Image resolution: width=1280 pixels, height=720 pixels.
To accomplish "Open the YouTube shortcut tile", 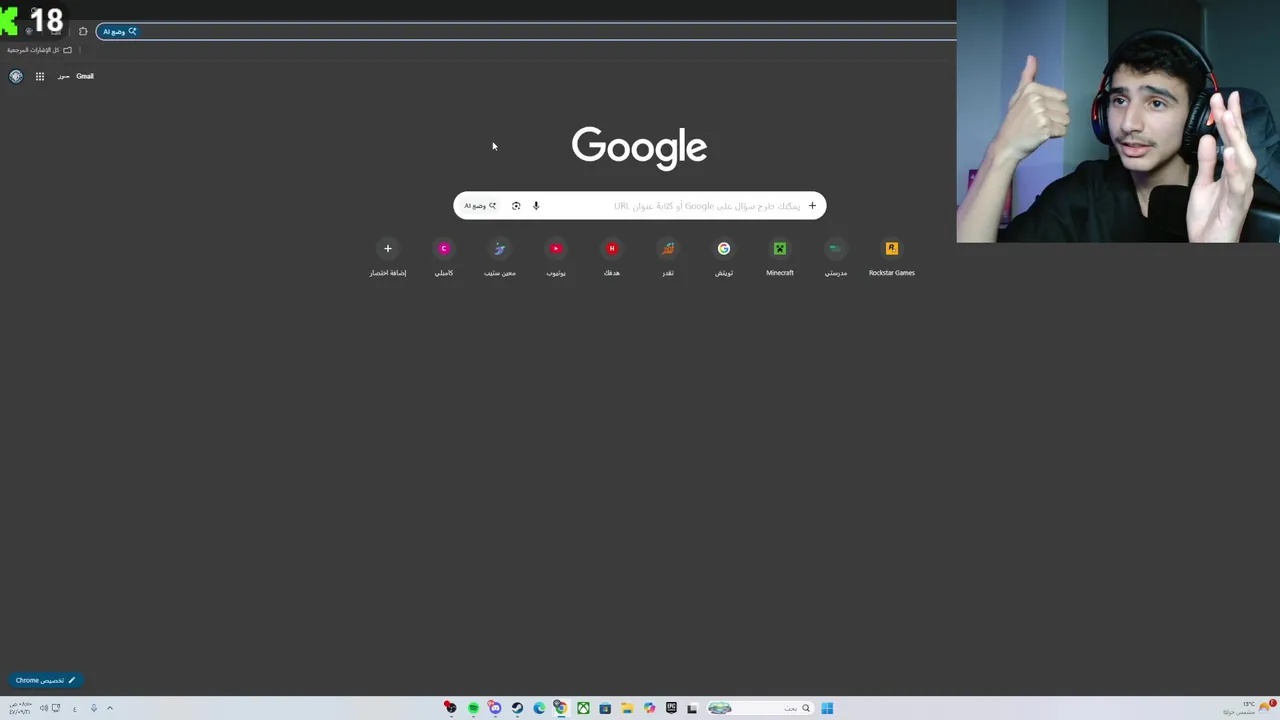I will click(556, 257).
